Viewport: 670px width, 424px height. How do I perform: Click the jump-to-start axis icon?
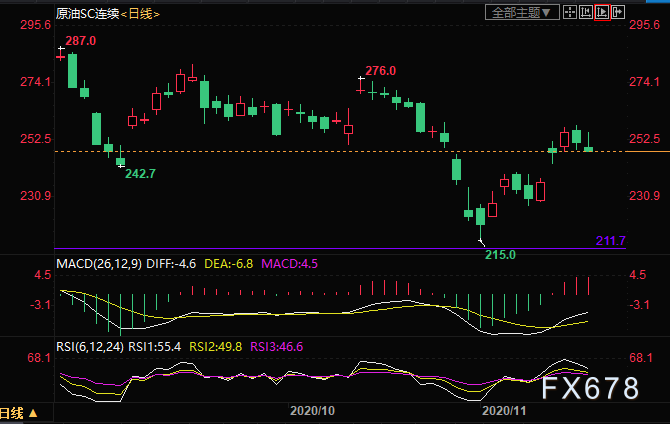pyautogui.click(x=585, y=12)
